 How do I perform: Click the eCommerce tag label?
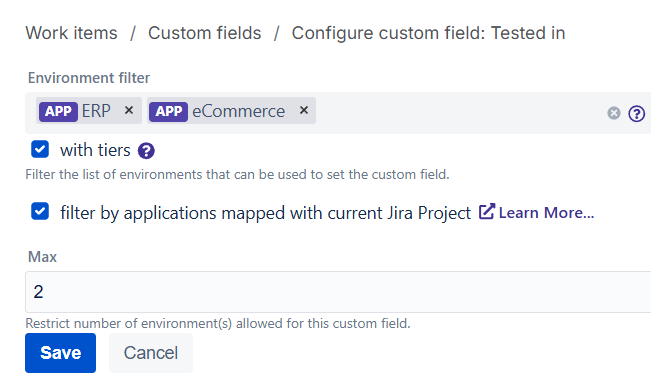pyautogui.click(x=238, y=111)
